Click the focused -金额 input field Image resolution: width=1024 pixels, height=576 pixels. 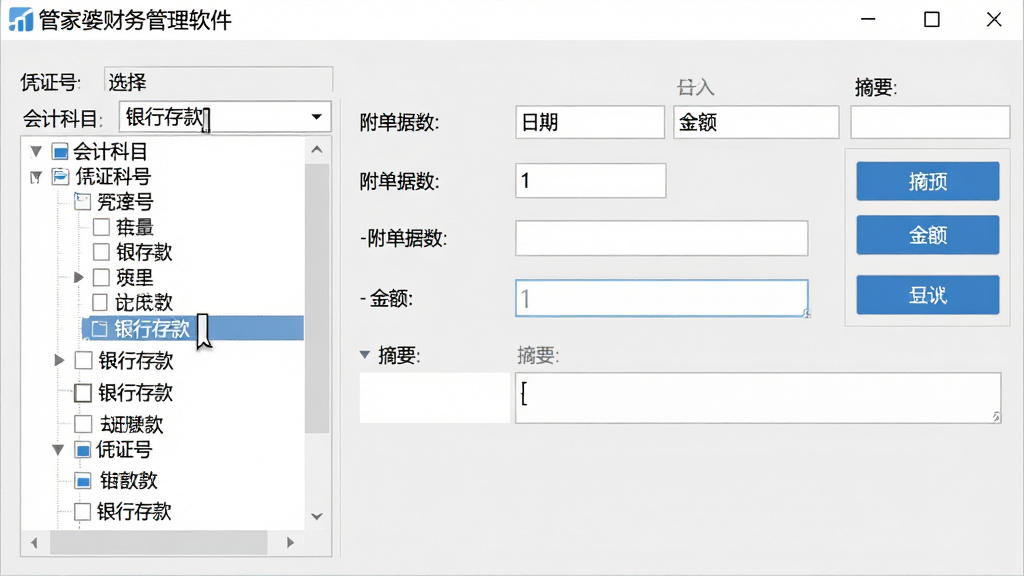(662, 298)
